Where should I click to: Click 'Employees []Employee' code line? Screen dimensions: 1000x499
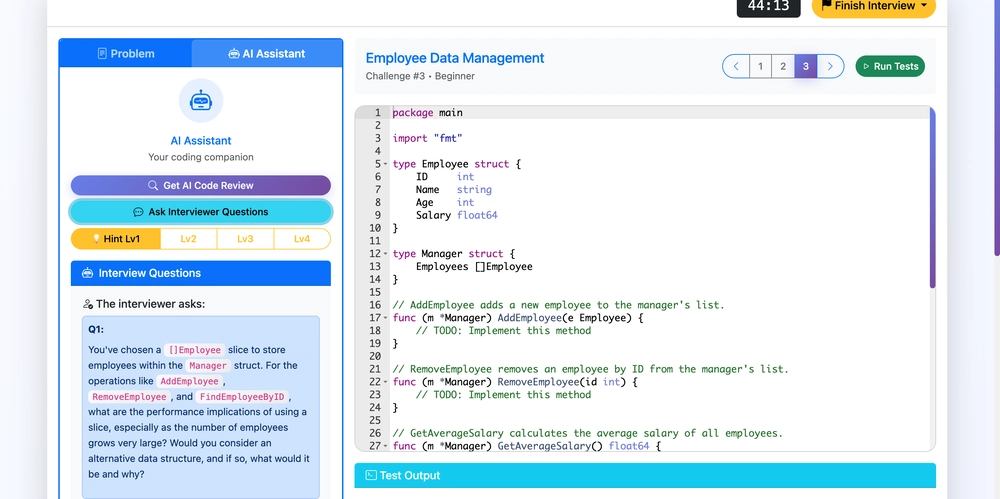pos(474,267)
